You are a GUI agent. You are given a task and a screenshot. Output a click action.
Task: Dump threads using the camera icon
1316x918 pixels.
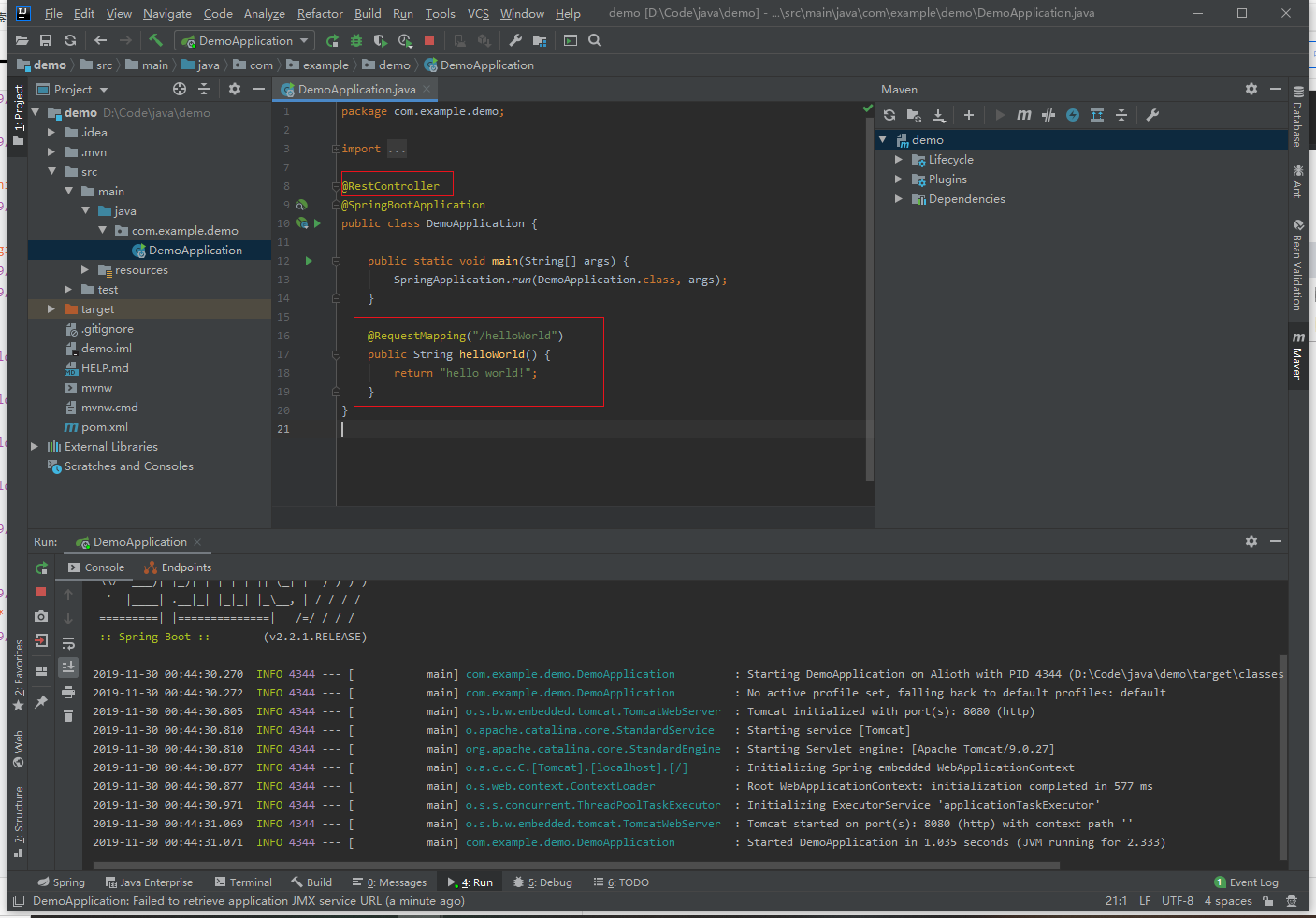41,616
